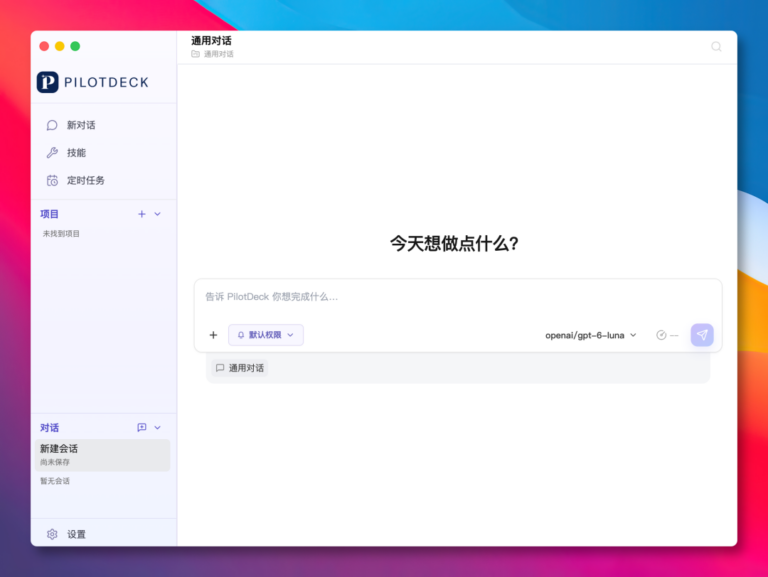Open the 默认权限 permission dropdown
768x577 pixels.
[266, 335]
